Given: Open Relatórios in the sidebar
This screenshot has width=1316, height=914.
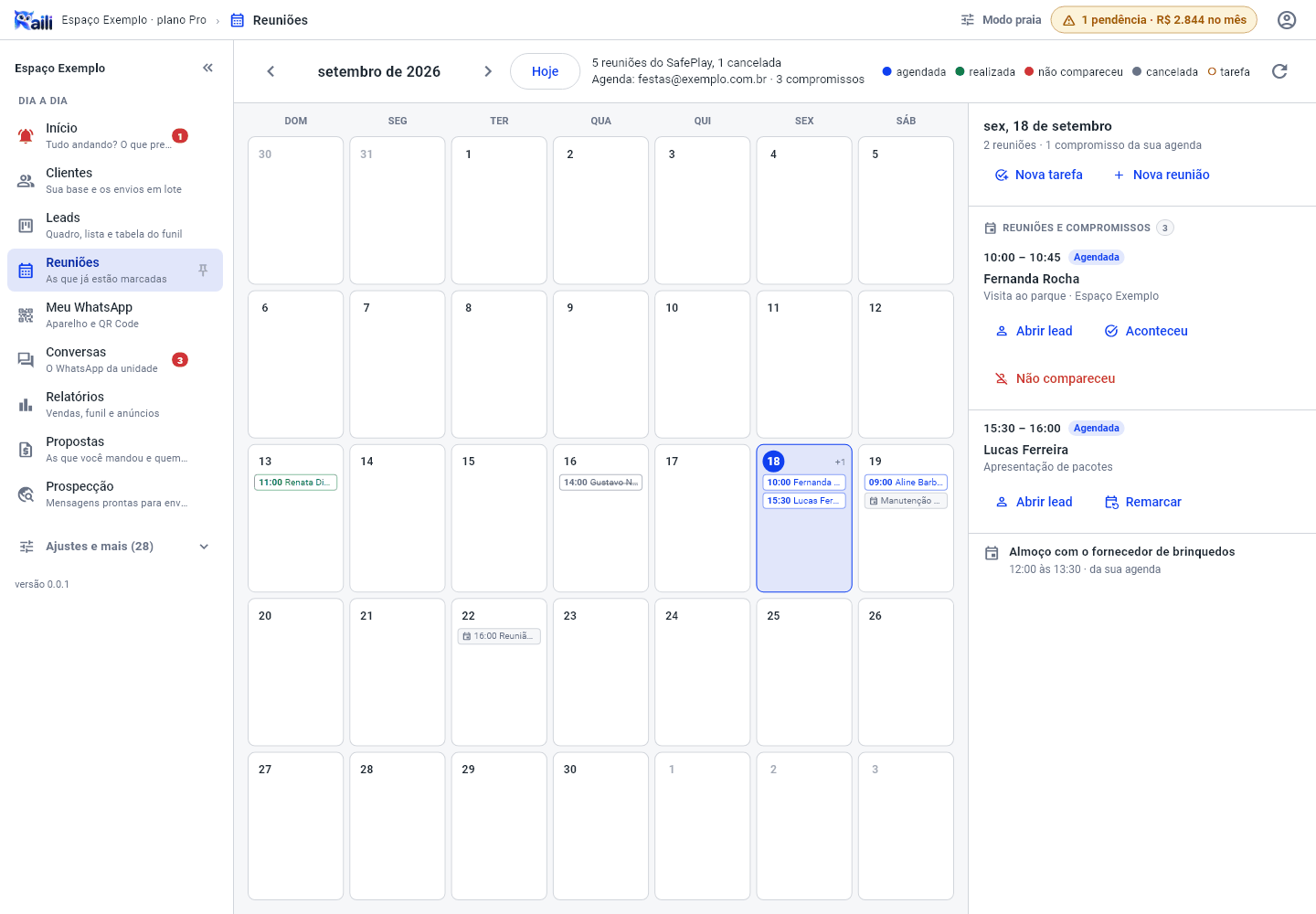Looking at the screenshot, I should [115, 405].
